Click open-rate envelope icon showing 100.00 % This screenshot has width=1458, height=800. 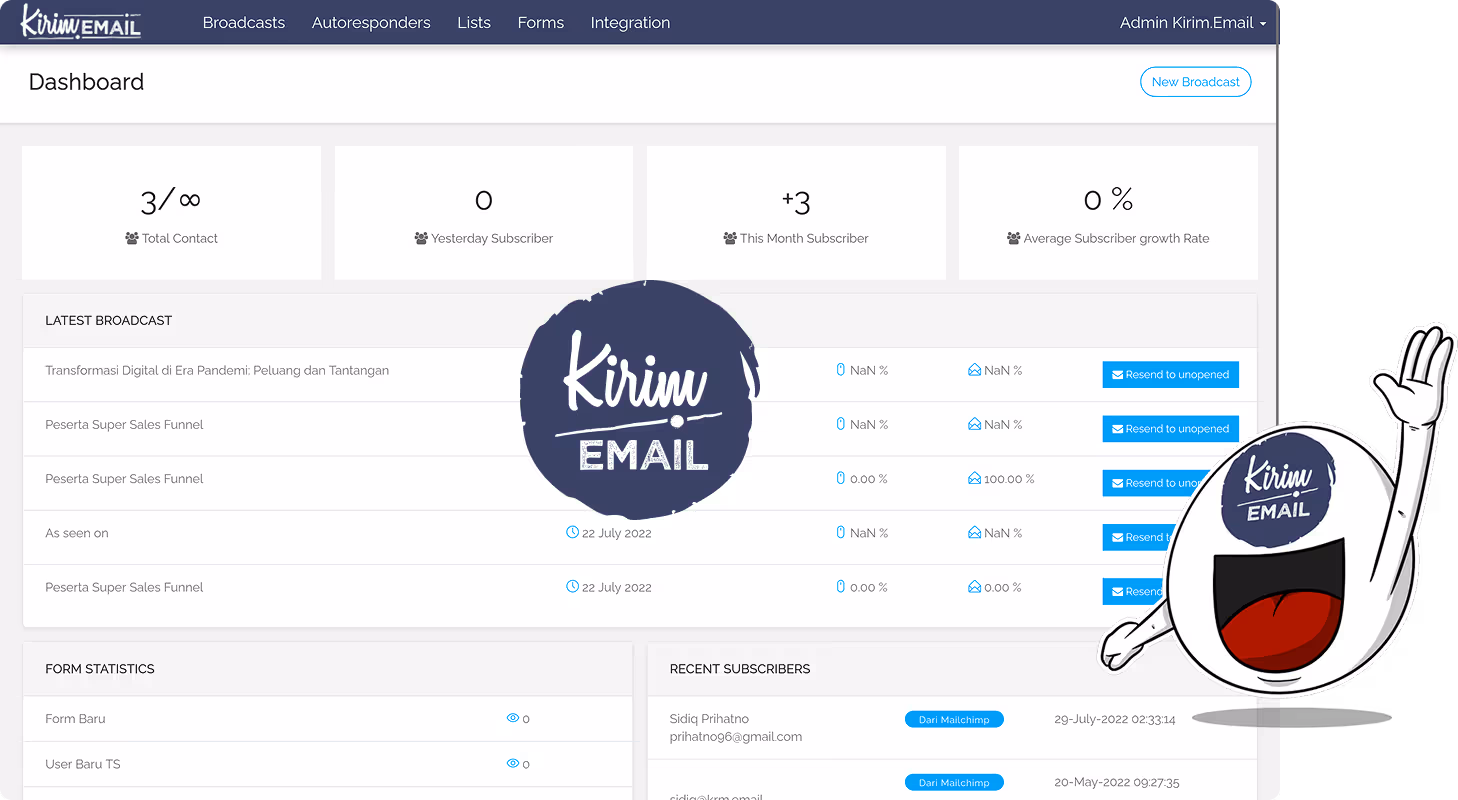click(x=974, y=479)
